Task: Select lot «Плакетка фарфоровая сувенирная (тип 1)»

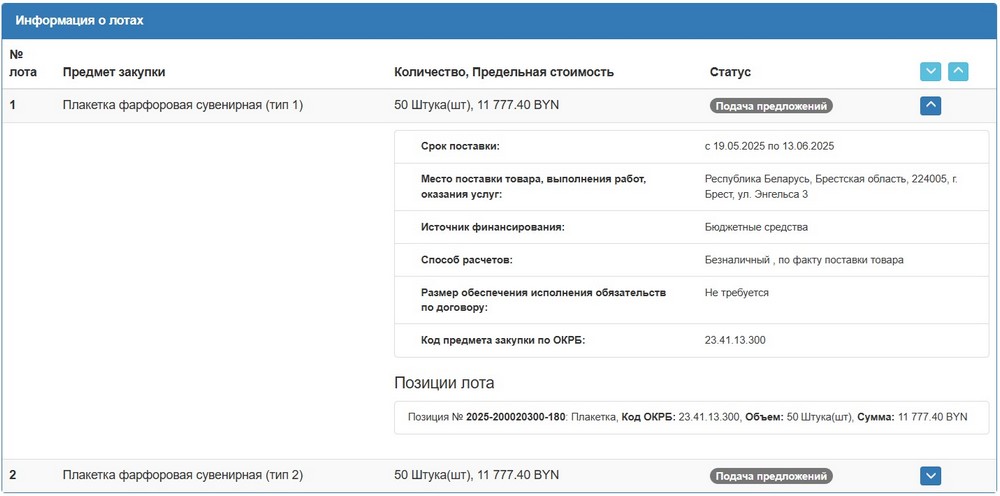Action: point(182,105)
